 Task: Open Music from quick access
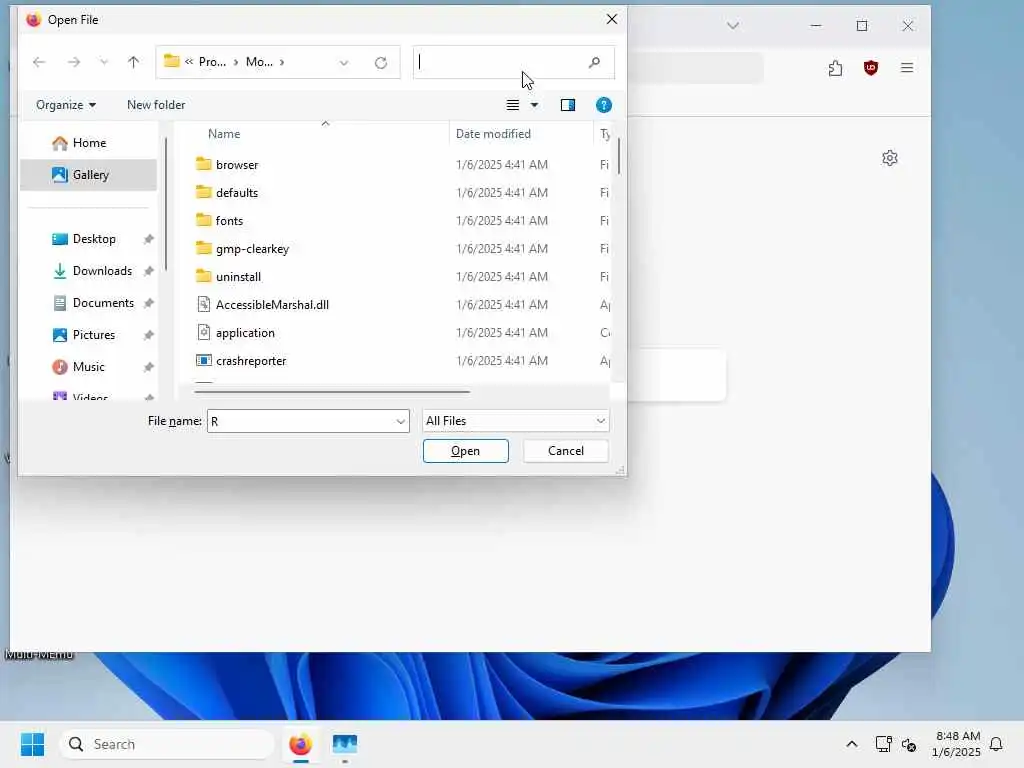pos(88,367)
